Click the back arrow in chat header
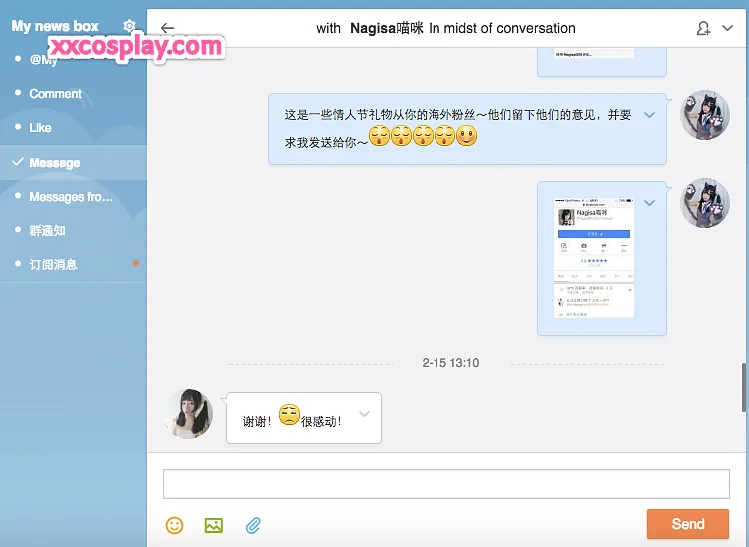The image size is (749, 547). point(167,29)
